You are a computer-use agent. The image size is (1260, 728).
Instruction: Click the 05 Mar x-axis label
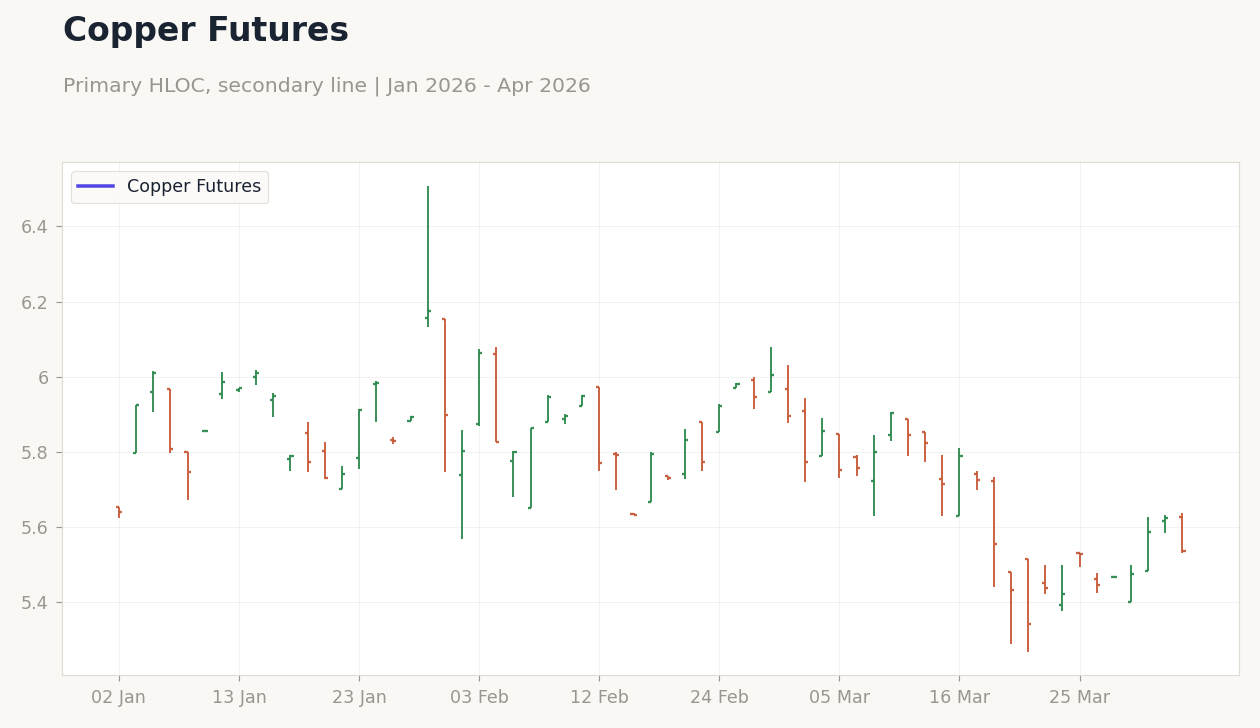tap(839, 698)
